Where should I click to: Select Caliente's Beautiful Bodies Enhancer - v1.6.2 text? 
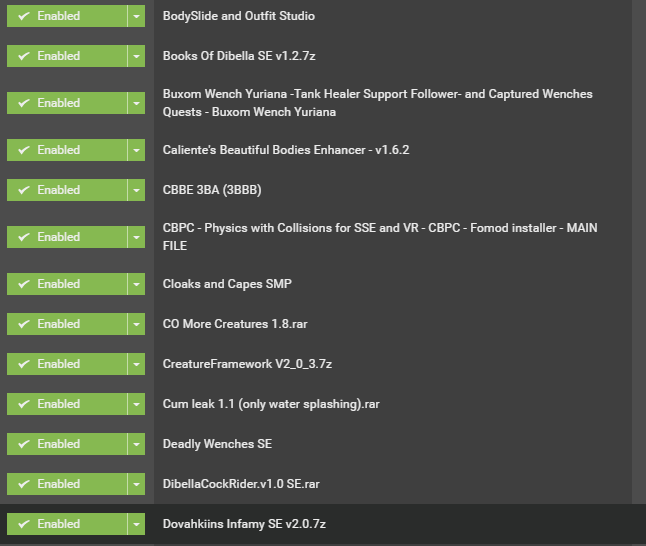(286, 150)
